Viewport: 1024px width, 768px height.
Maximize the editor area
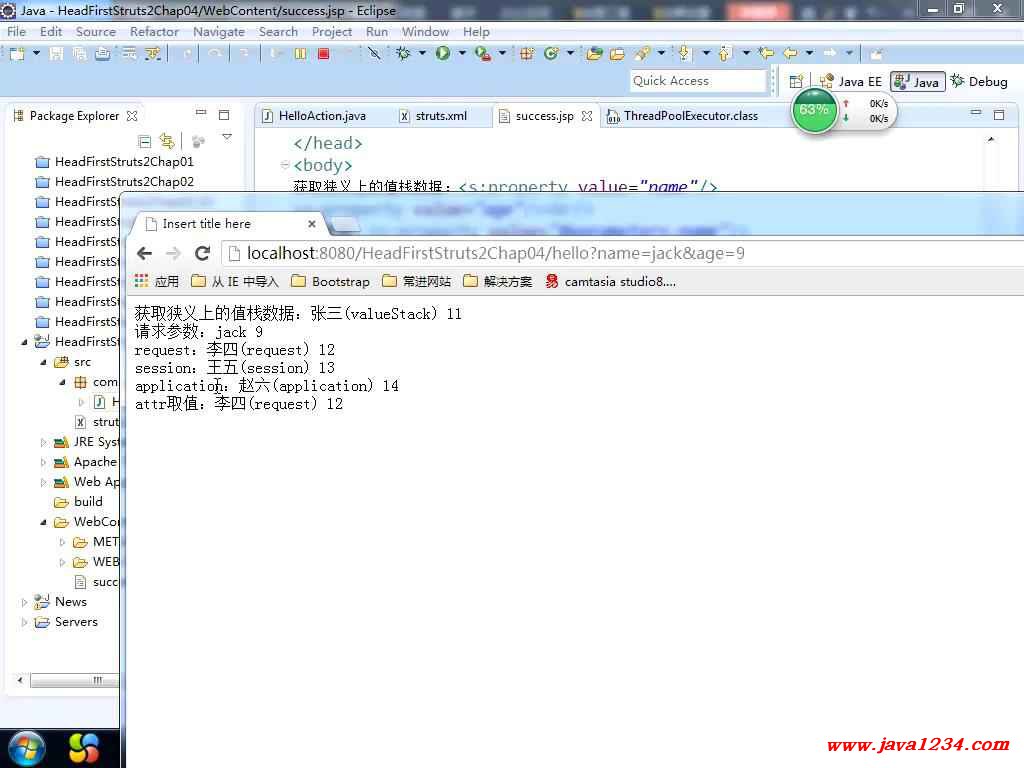point(999,114)
